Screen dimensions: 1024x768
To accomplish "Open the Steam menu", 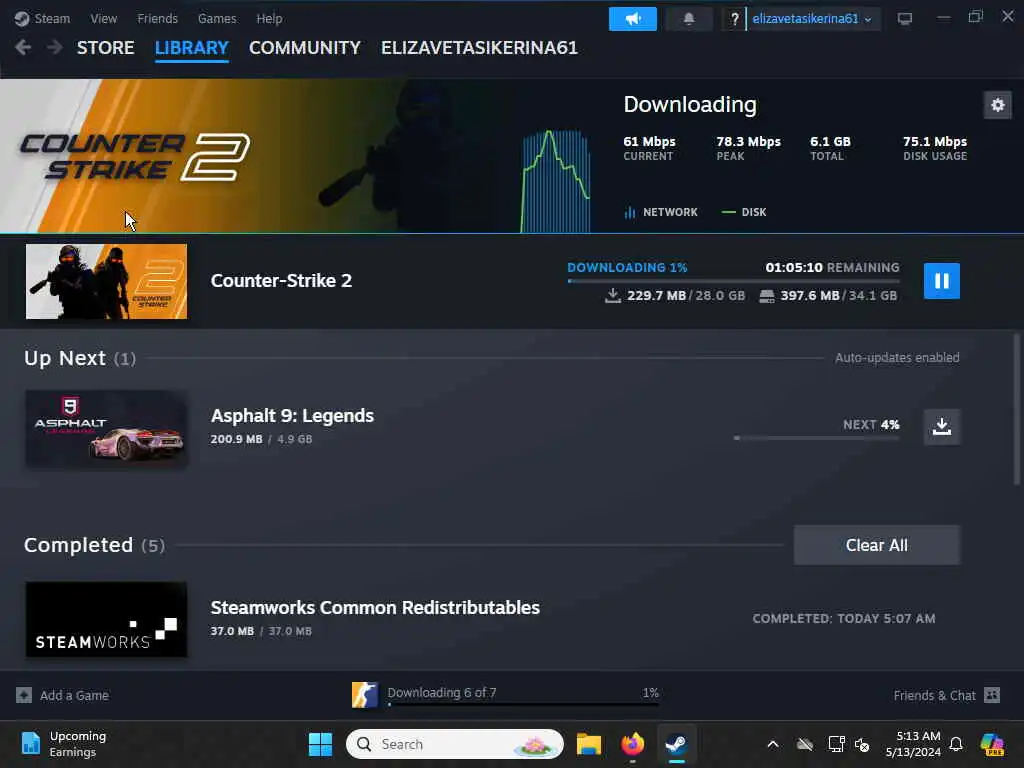I will (x=52, y=18).
